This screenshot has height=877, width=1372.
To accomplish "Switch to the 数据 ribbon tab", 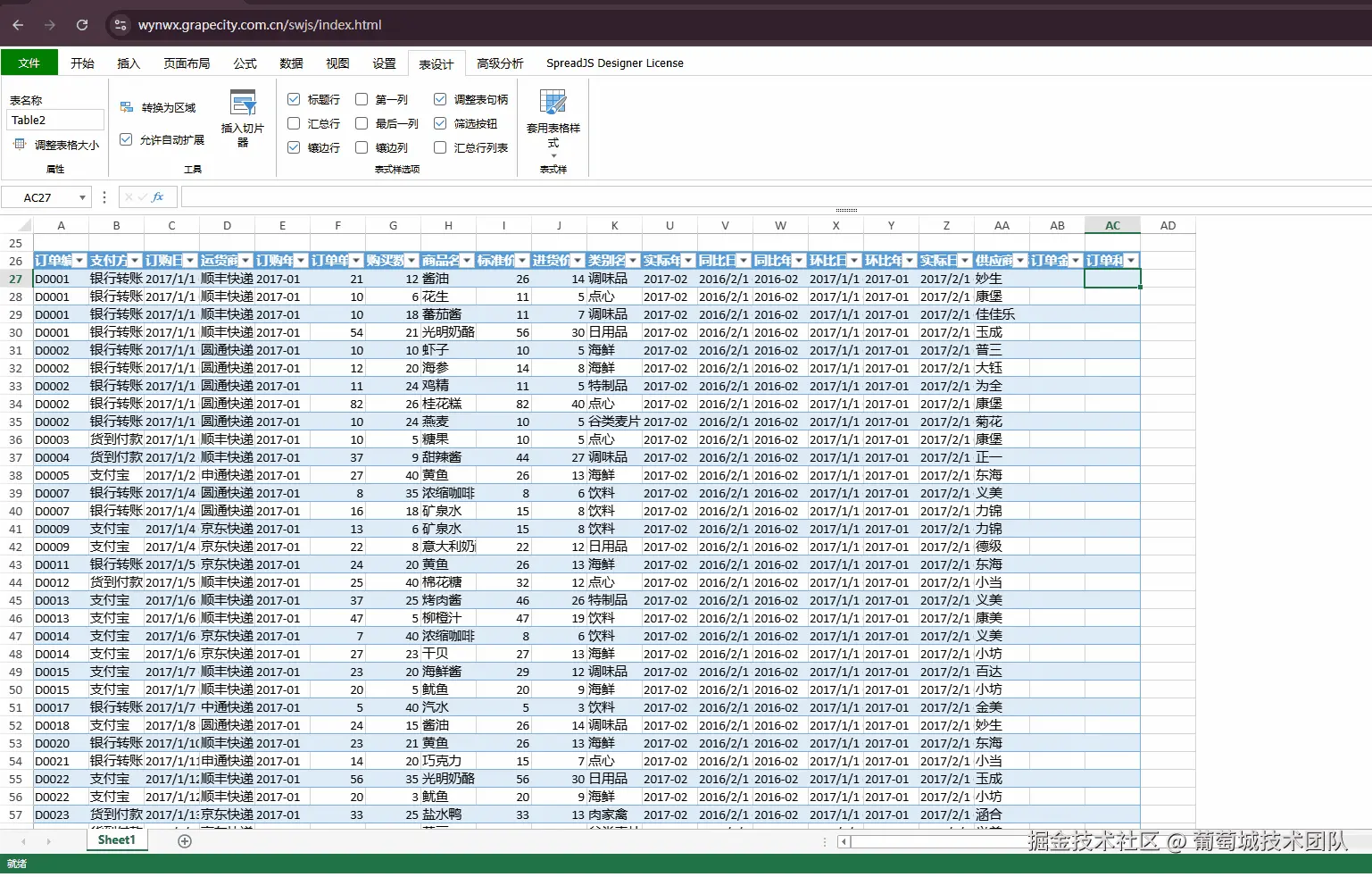I will [x=291, y=63].
